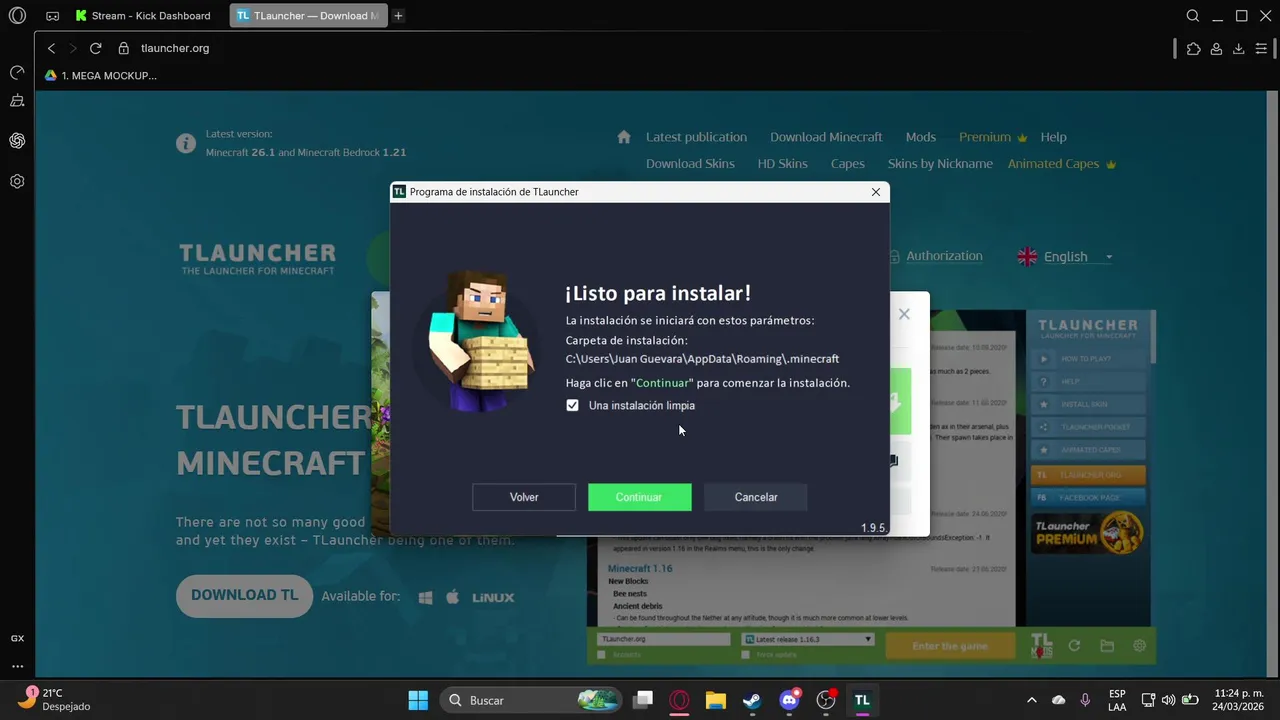Reload the tlauncher.org page
Viewport: 1280px width, 720px height.
[x=96, y=48]
